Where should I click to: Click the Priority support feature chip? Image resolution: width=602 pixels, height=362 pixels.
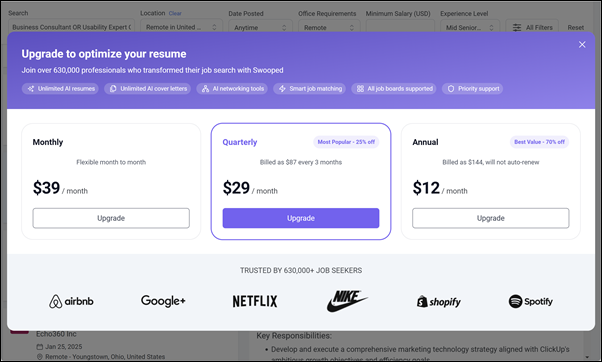(473, 89)
